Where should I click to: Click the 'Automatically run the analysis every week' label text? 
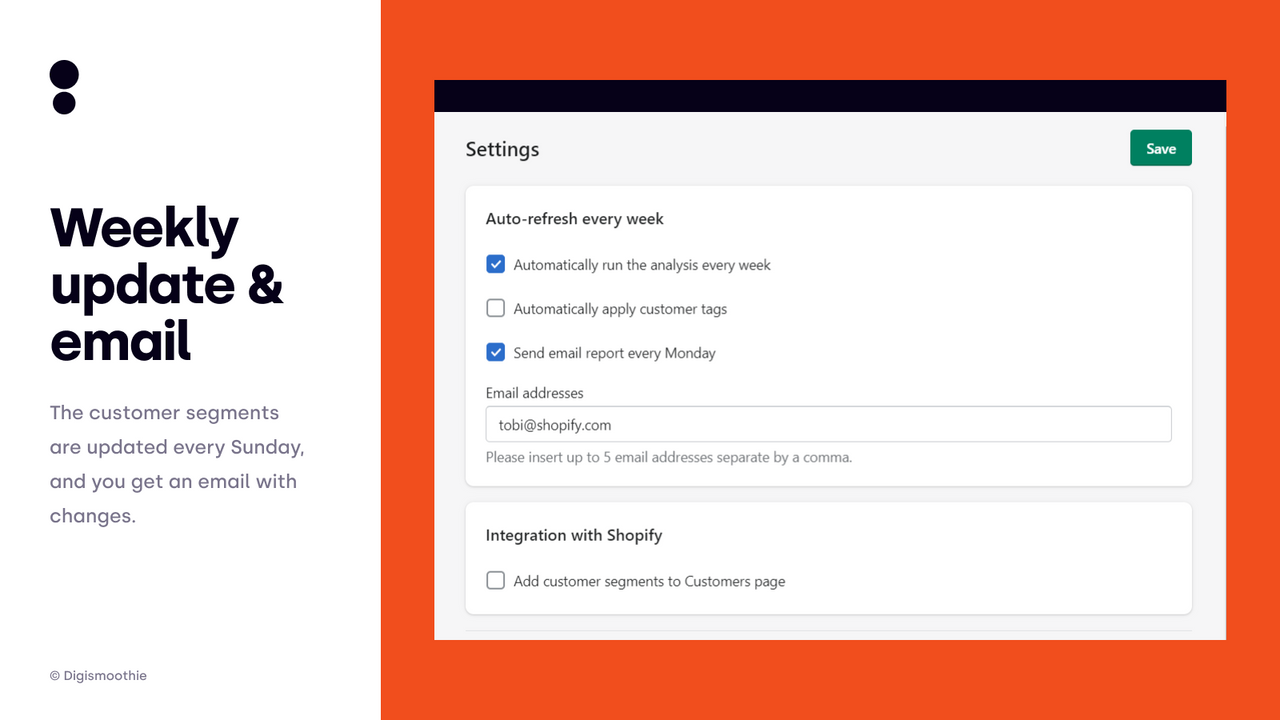click(642, 265)
